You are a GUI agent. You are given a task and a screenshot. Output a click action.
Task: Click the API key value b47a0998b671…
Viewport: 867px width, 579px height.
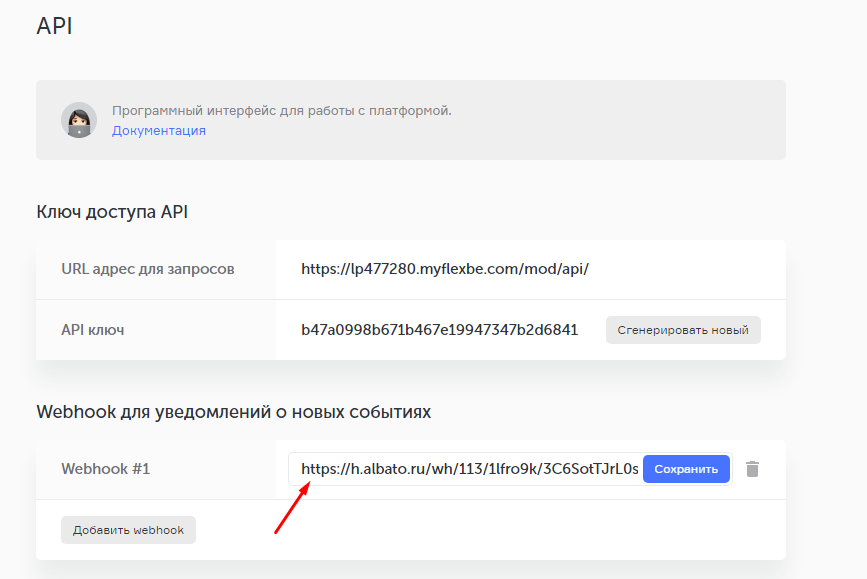tap(439, 330)
